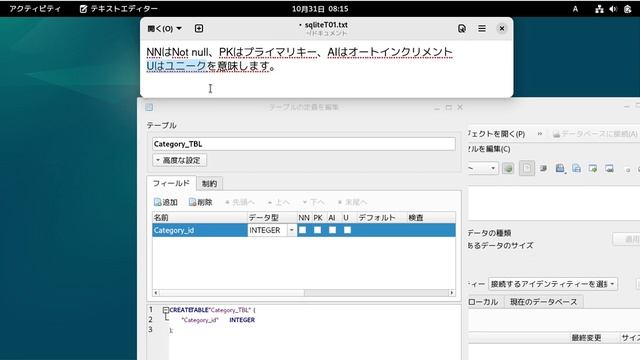Open the text editor hamburger menu
640x360 pixels.
click(x=482, y=29)
